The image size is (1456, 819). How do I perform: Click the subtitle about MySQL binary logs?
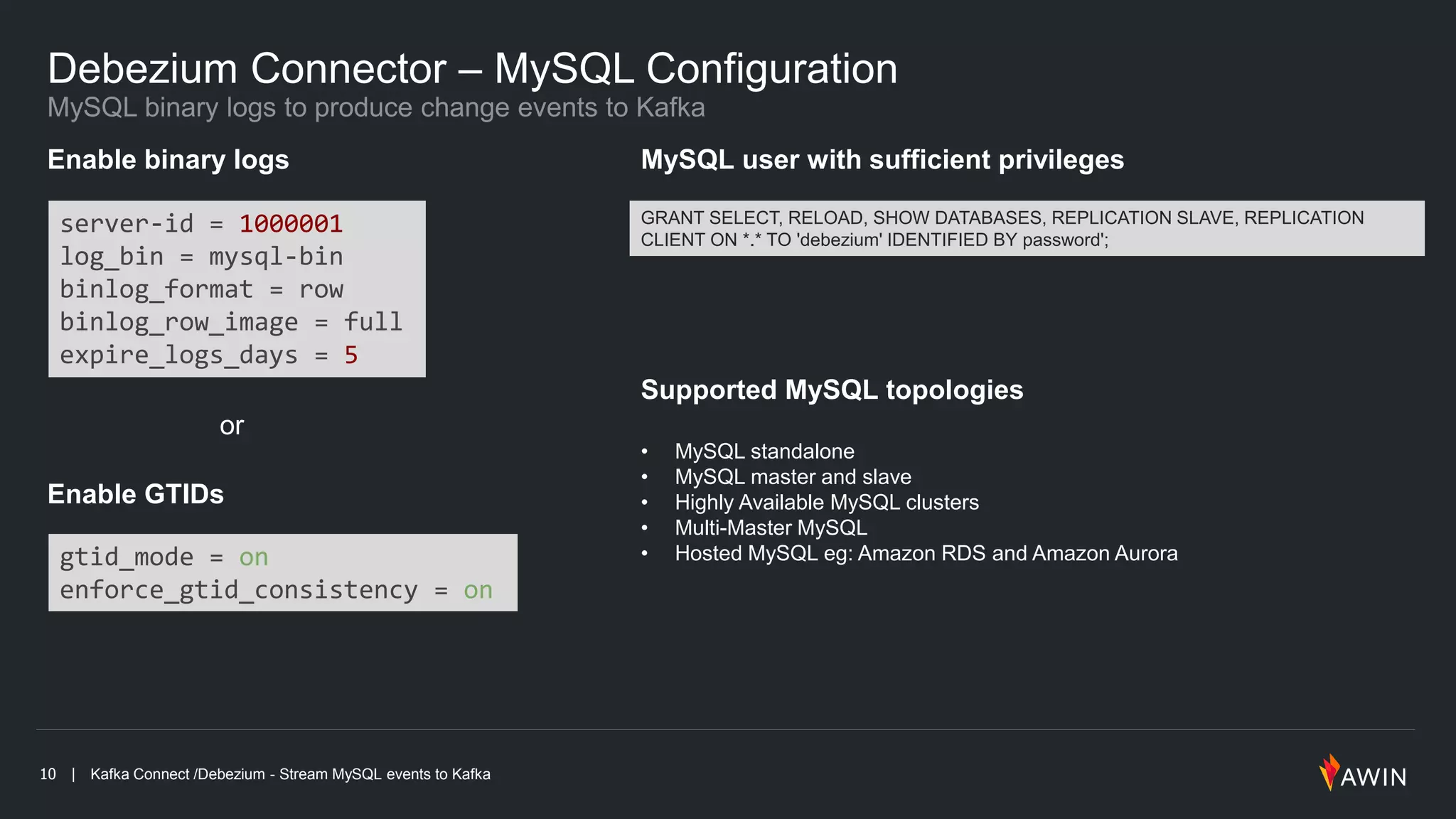pyautogui.click(x=376, y=107)
